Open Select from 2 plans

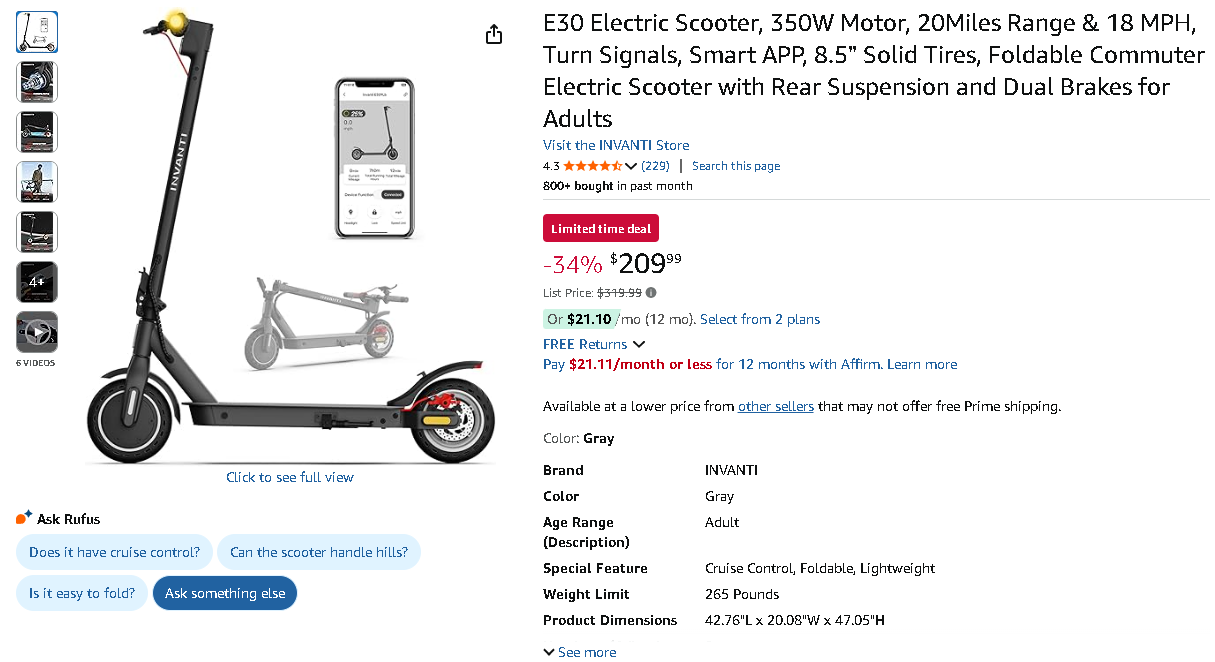point(759,319)
